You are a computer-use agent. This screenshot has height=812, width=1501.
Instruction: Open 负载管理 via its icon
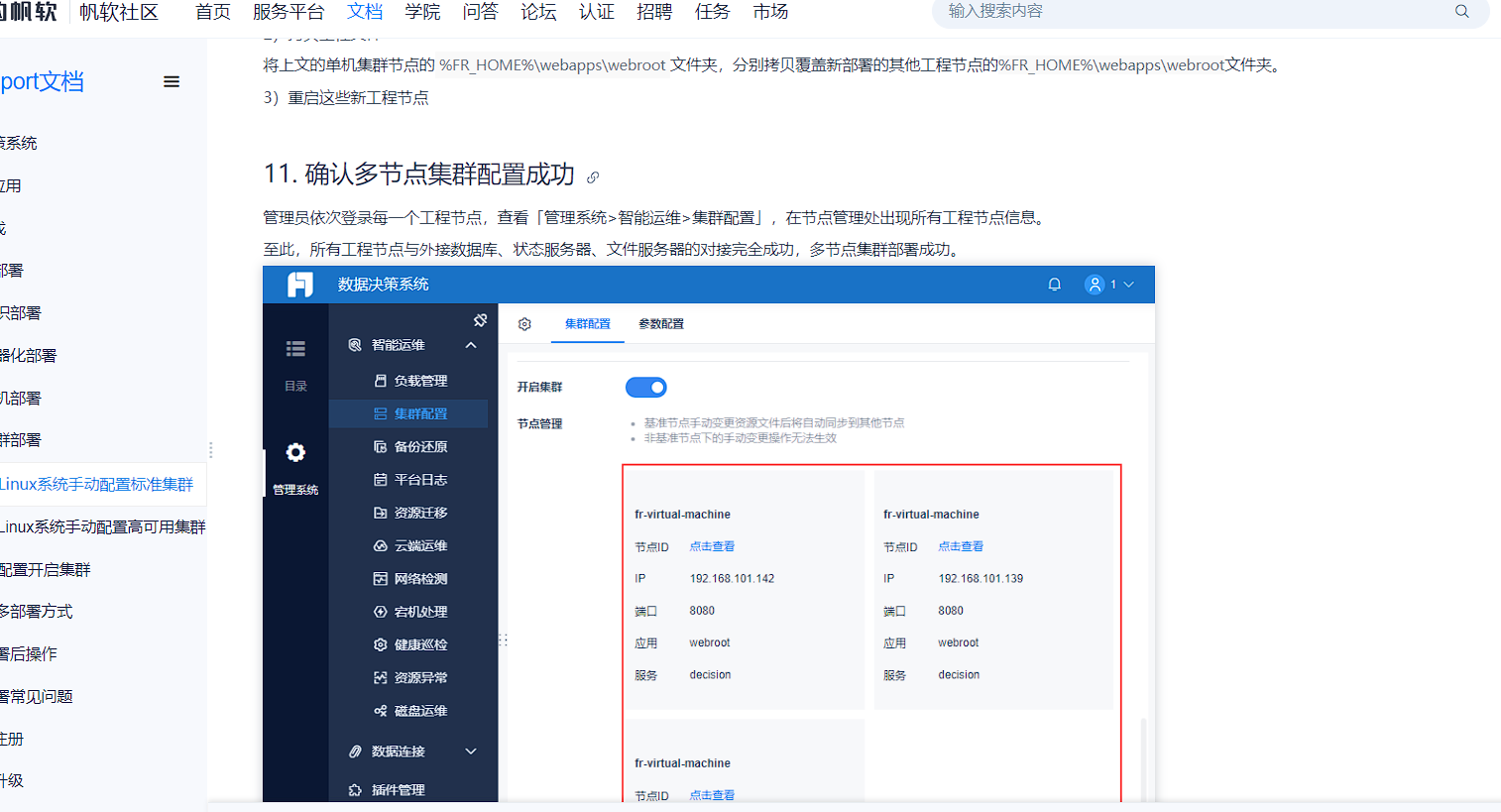380,381
